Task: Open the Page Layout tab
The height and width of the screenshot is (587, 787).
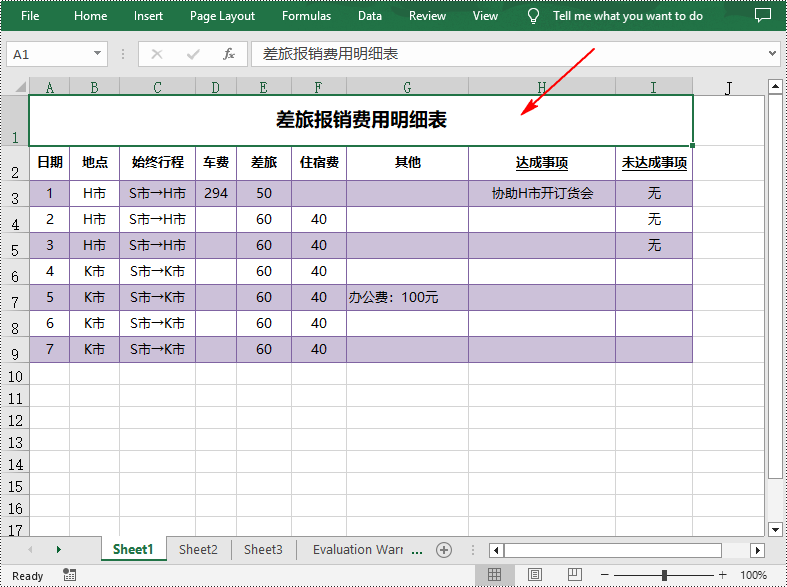Action: 222,16
